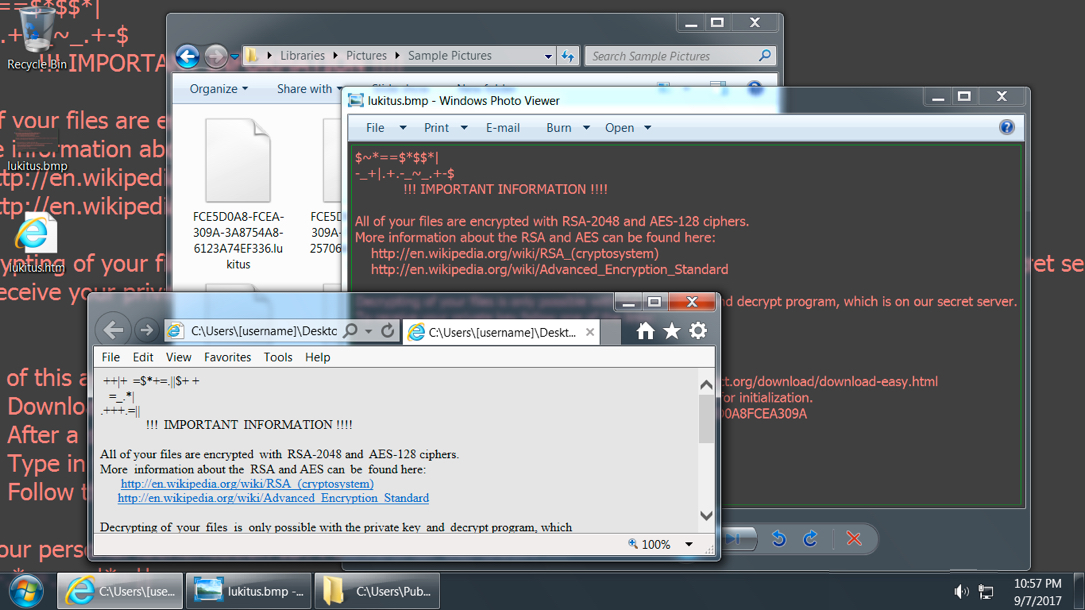Open the IE address autocomplete dropdown arrow

[369, 331]
